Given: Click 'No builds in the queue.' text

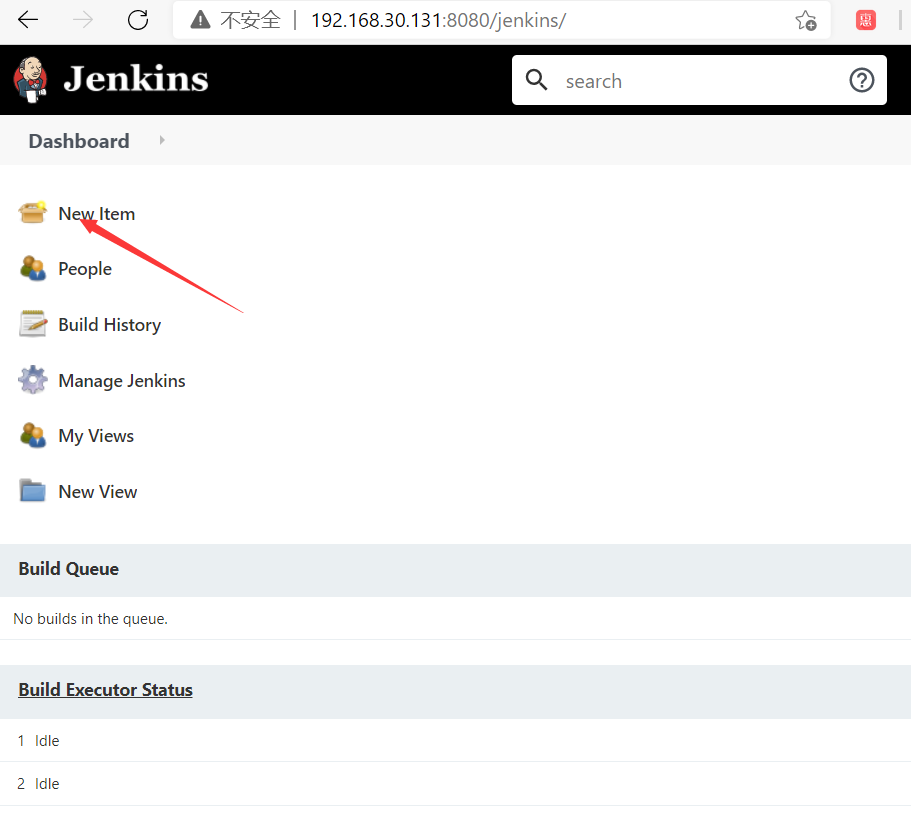Looking at the screenshot, I should coord(90,619).
